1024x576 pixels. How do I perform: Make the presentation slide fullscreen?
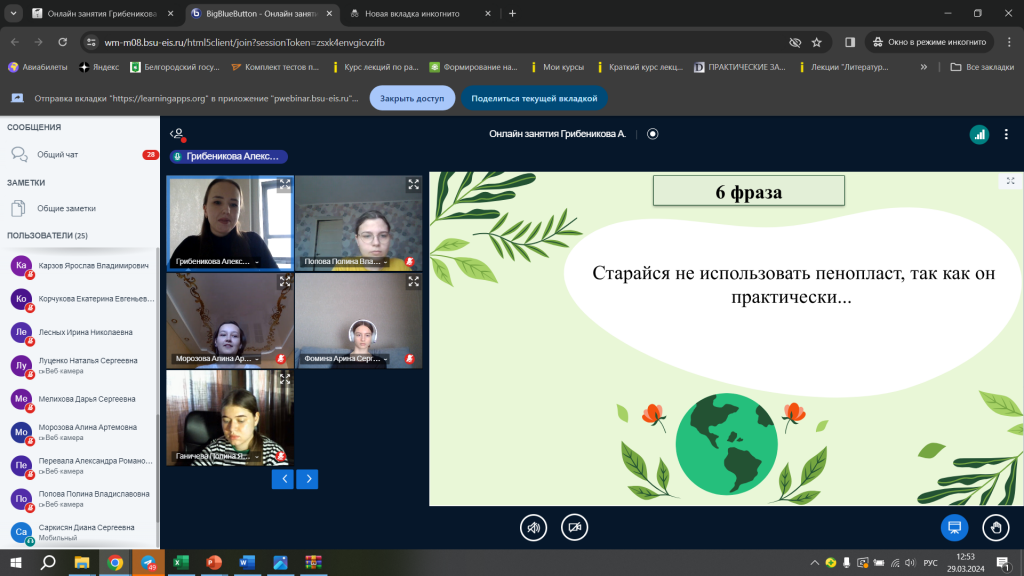pos(1010,181)
